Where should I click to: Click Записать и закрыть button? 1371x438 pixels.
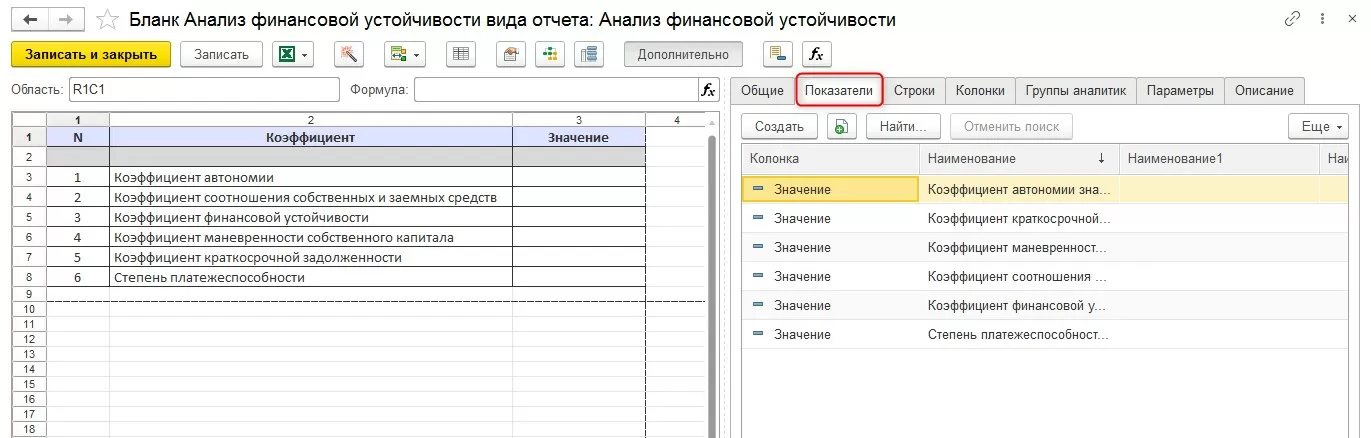tap(91, 54)
